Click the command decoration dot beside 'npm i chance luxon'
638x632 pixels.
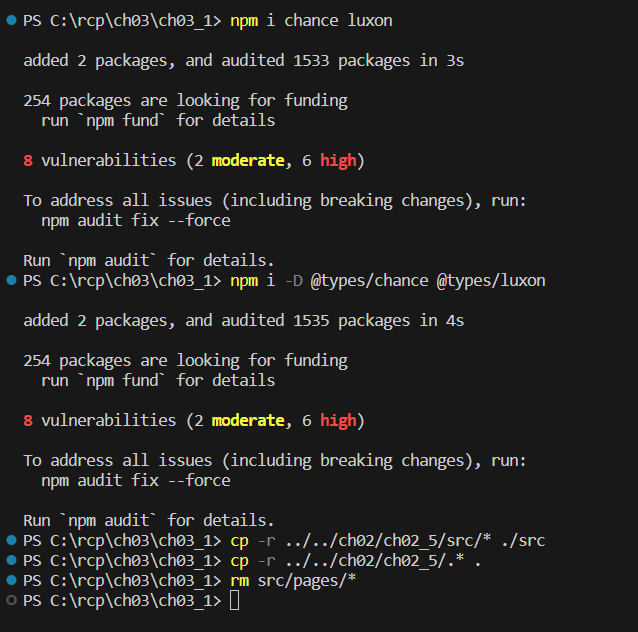(x=11, y=20)
